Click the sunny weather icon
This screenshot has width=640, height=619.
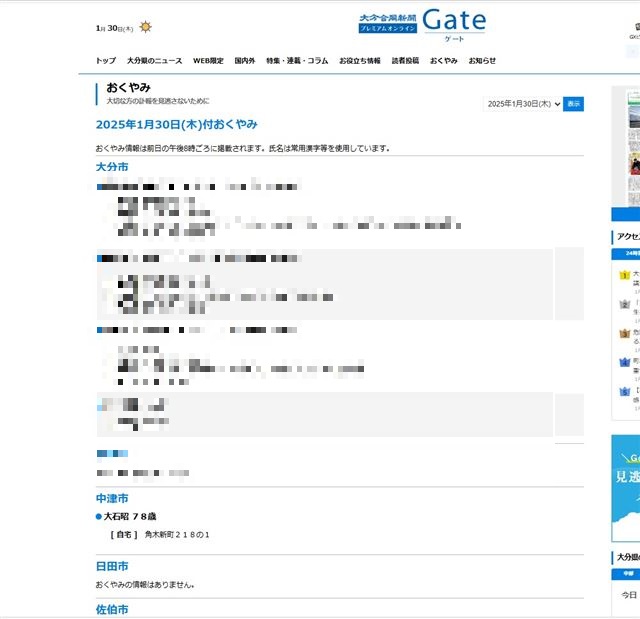(145, 27)
